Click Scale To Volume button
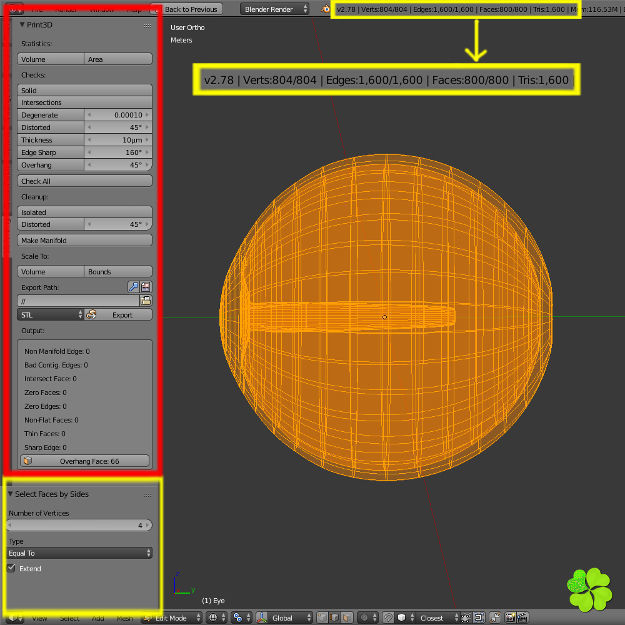 click(x=51, y=271)
